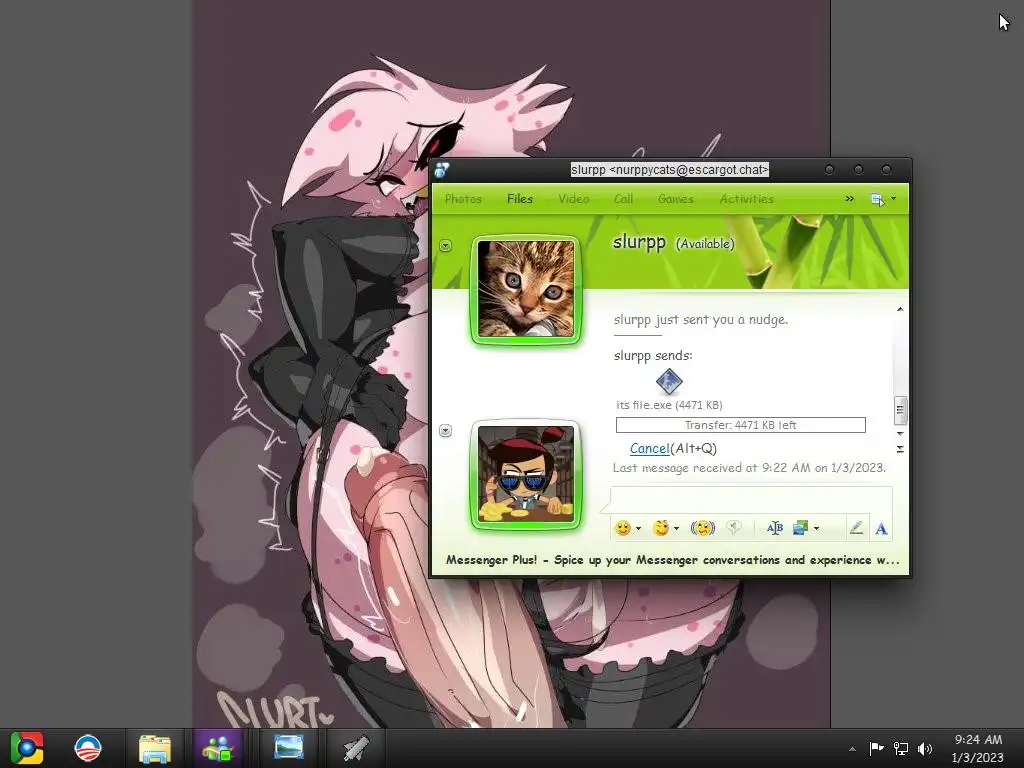Click the background image icon
The width and height of the screenshot is (1024, 768).
coord(801,528)
